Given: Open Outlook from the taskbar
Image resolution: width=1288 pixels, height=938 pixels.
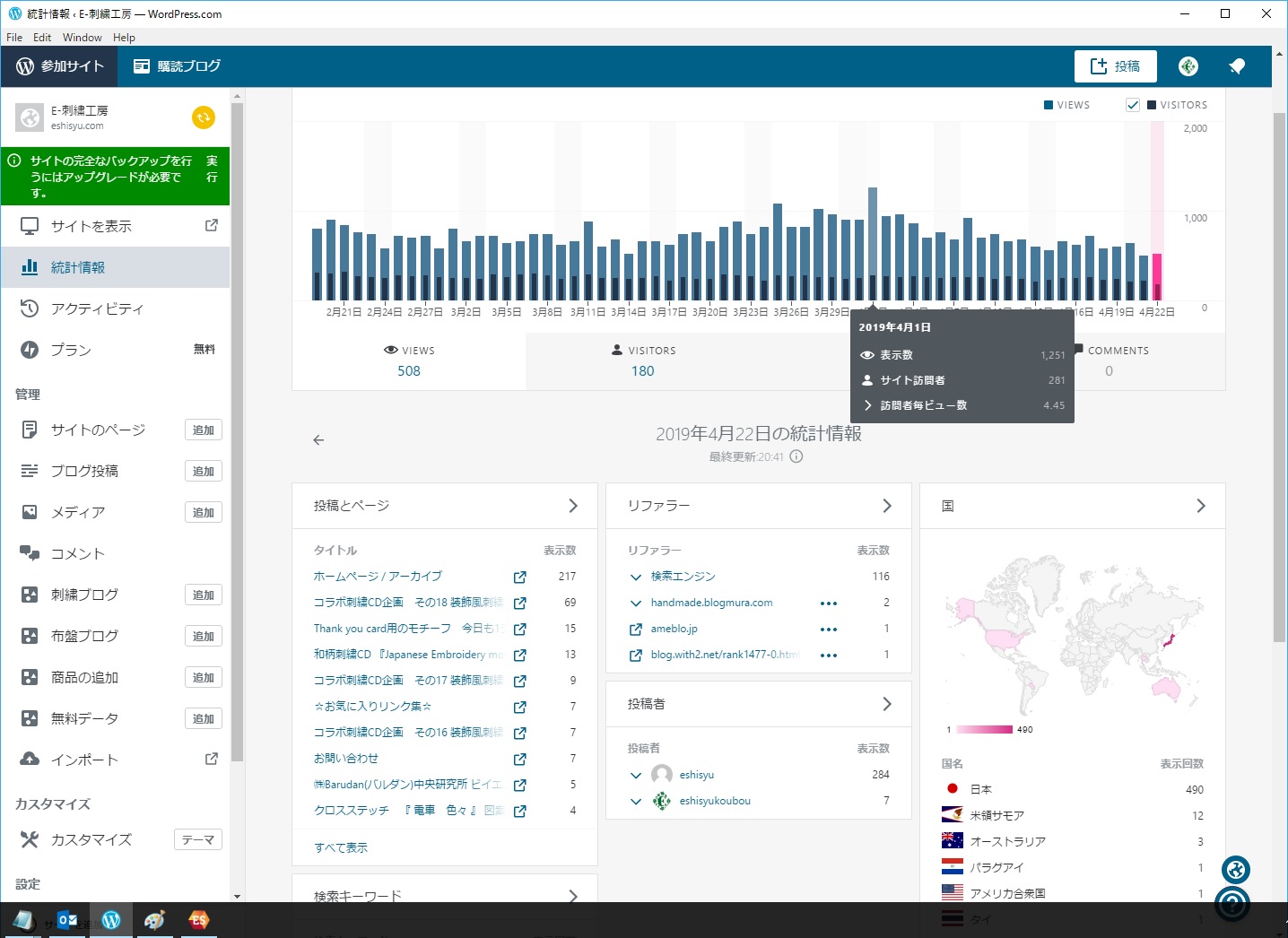Looking at the screenshot, I should click(67, 920).
